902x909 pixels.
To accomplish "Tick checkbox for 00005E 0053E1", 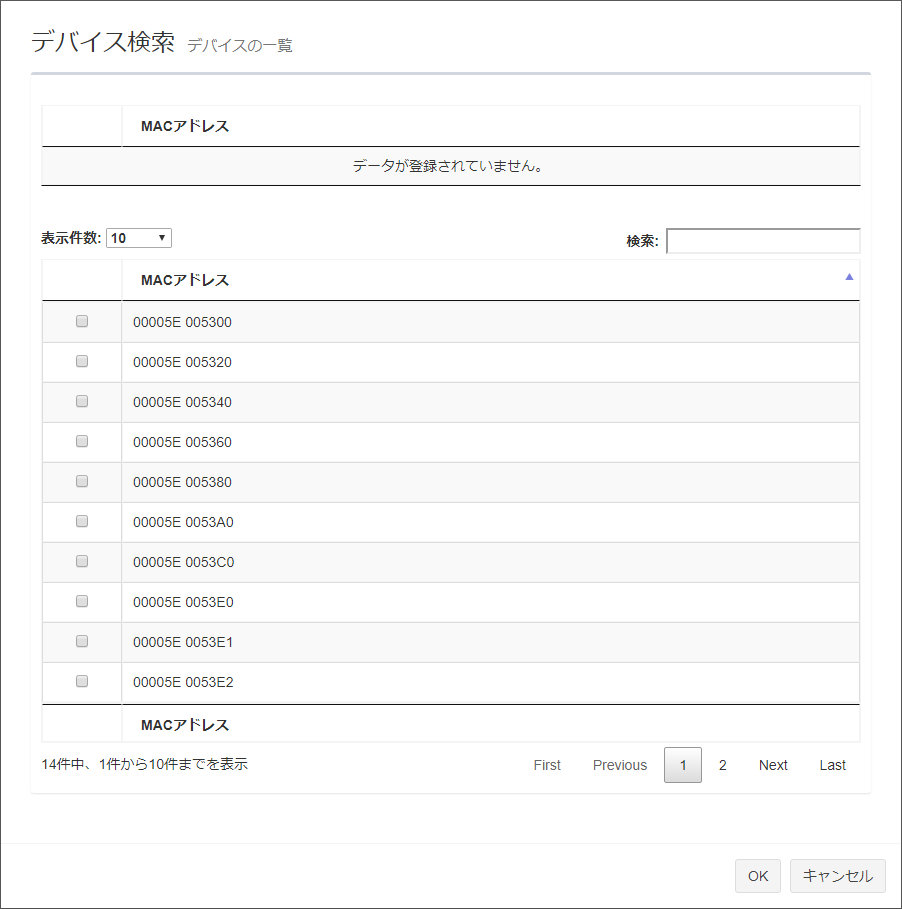I will point(82,641).
